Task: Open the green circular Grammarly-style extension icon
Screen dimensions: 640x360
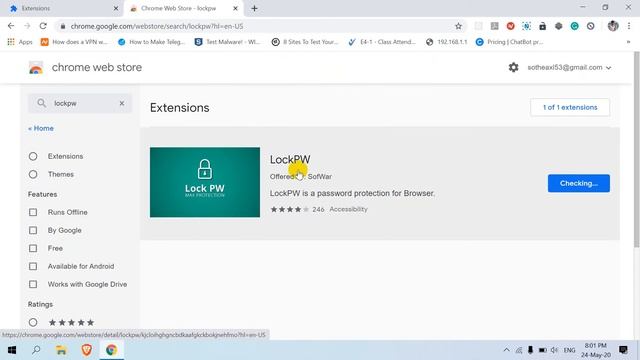Action: click(x=574, y=26)
